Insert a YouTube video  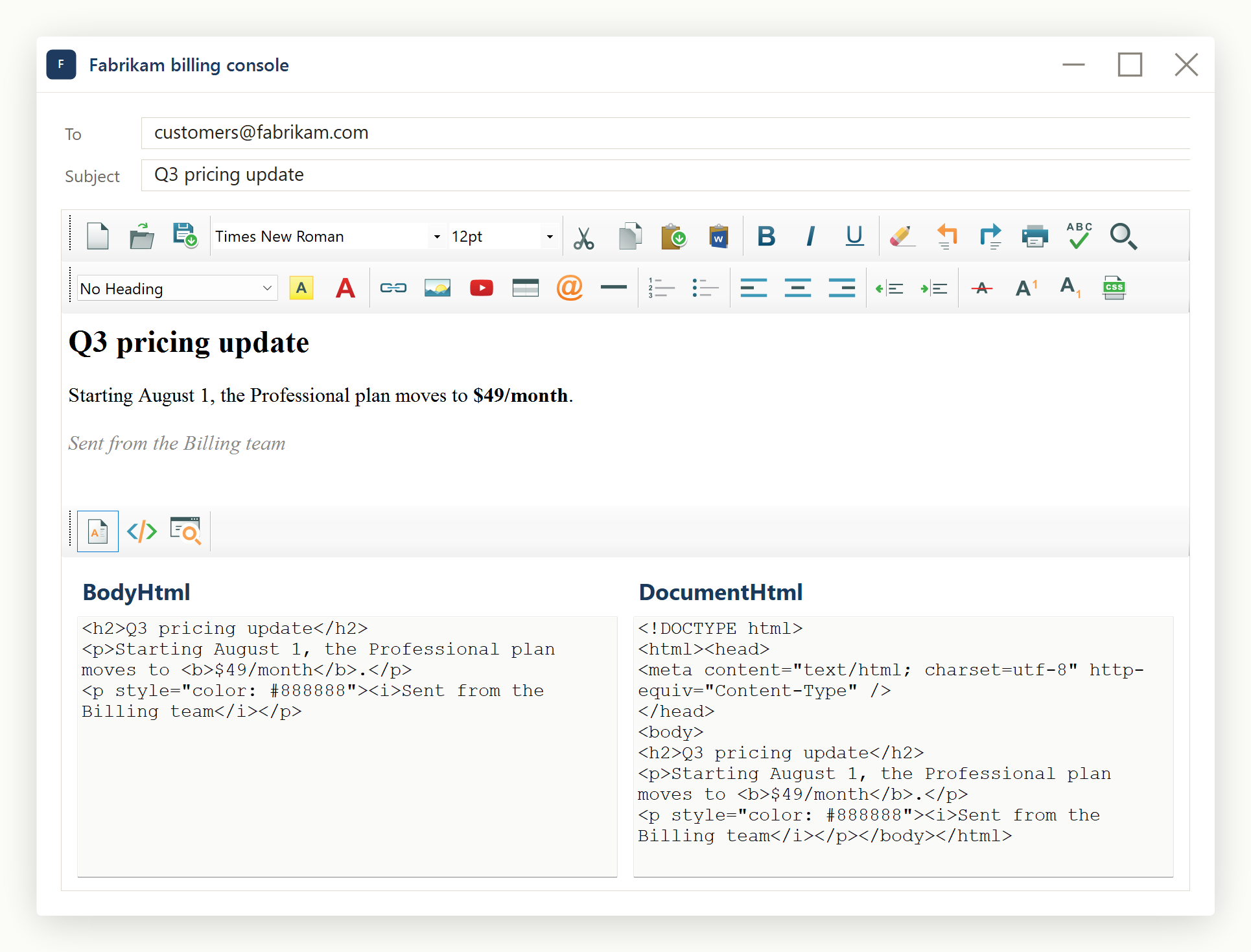point(482,288)
